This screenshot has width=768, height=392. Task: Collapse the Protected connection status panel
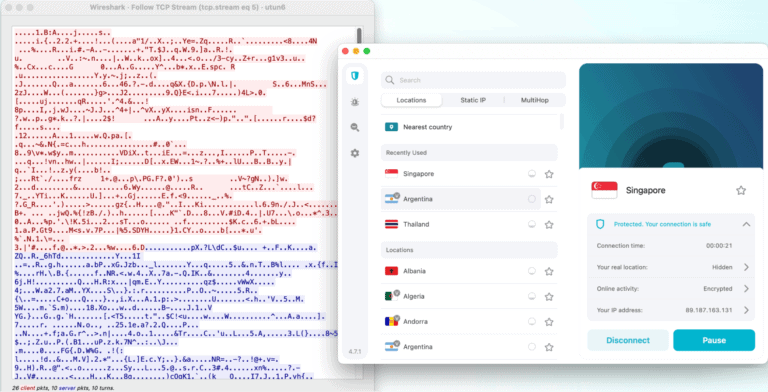coord(746,224)
